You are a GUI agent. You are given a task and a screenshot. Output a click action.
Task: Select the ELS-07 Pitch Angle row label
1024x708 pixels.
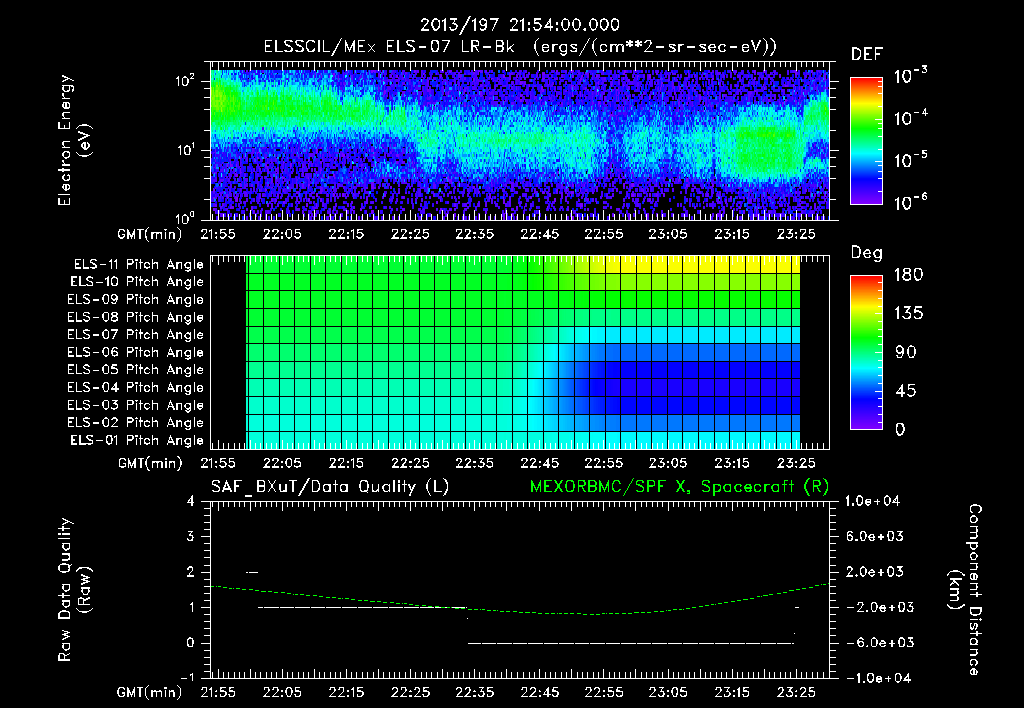pos(136,335)
